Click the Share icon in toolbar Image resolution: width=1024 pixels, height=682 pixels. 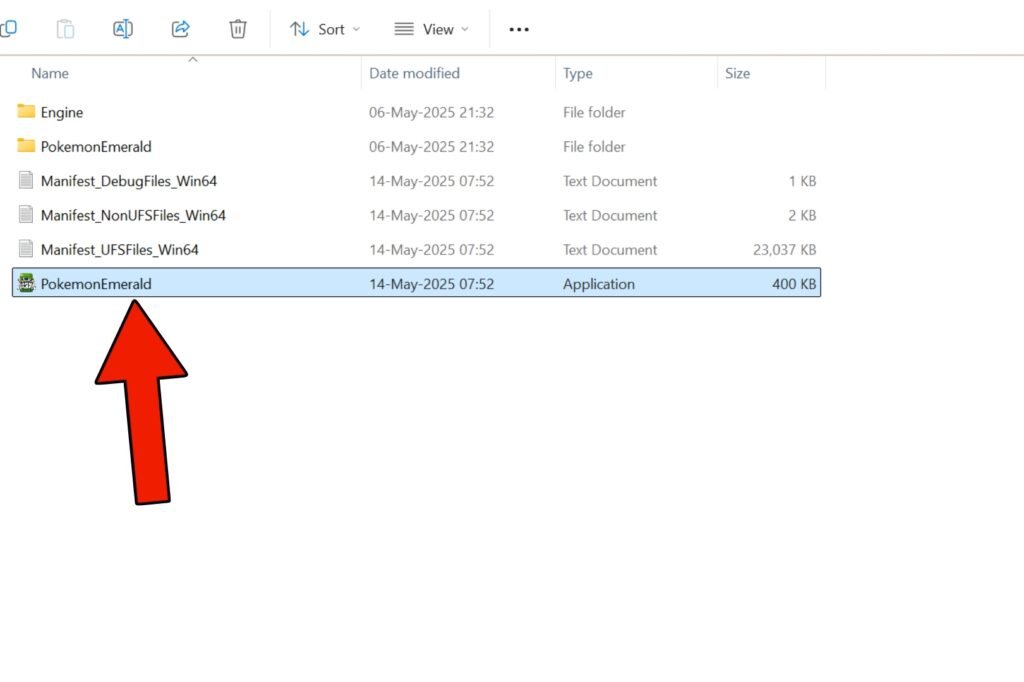click(x=180, y=29)
